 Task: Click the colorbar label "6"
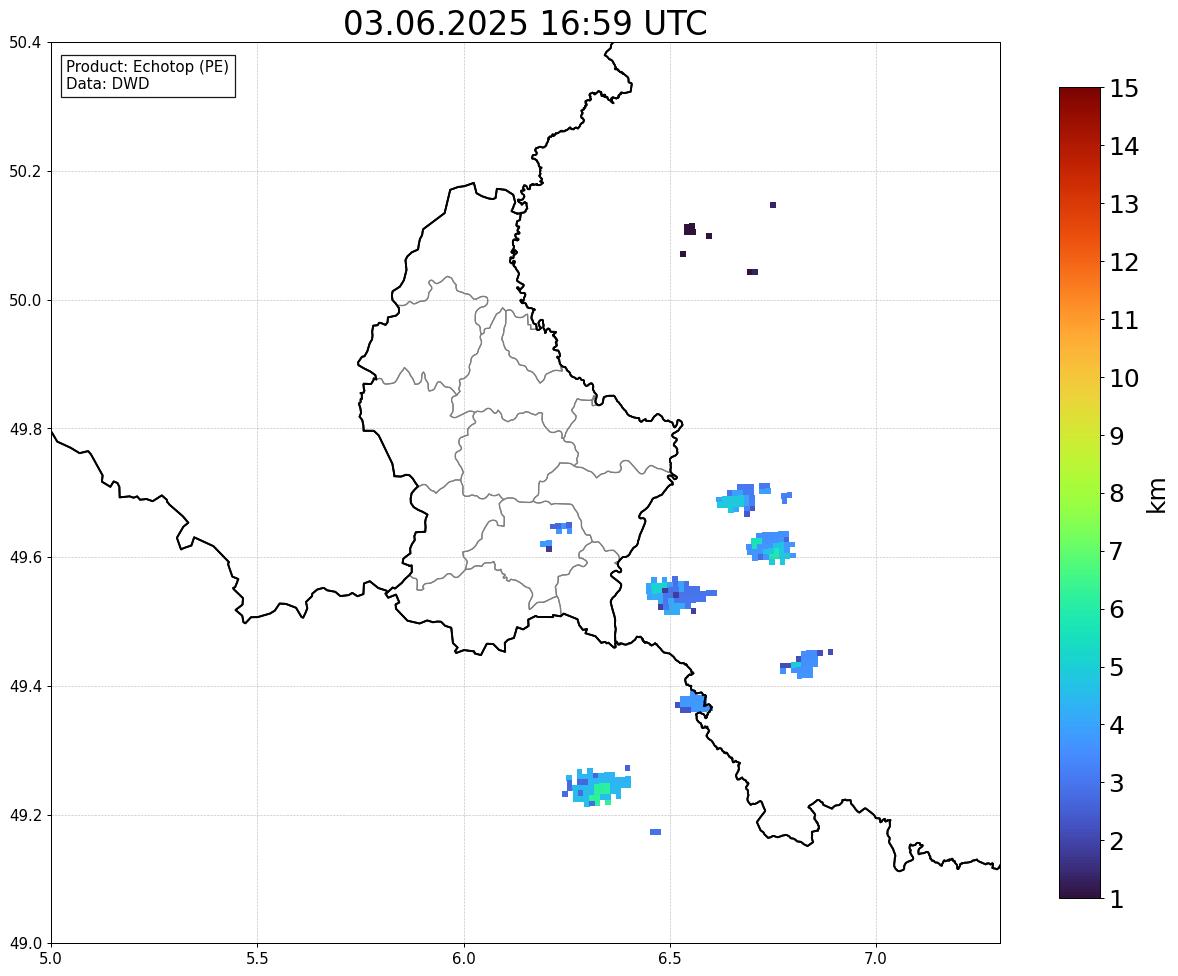click(x=1117, y=609)
